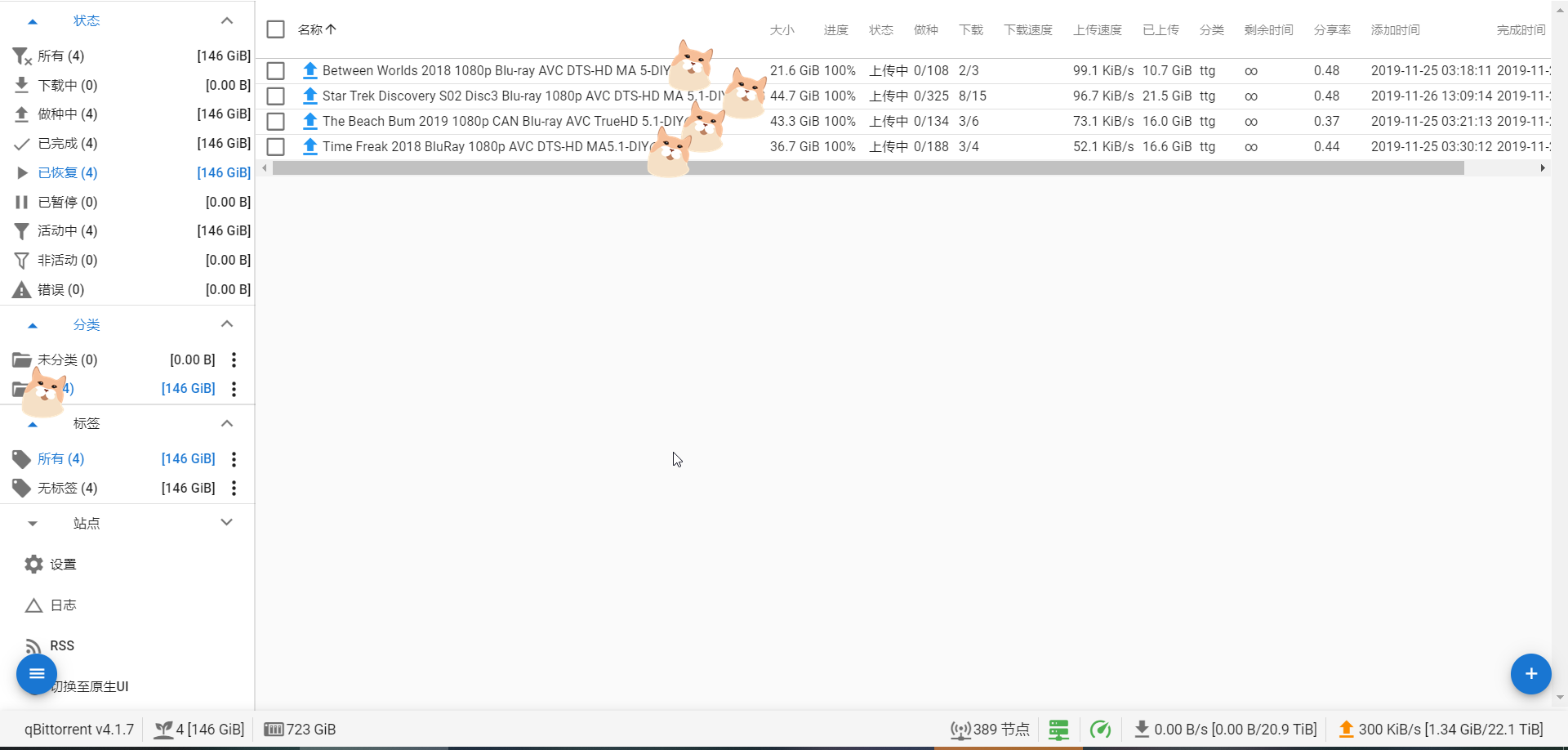Click the 已暂停 pause filter icon

pyautogui.click(x=22, y=202)
